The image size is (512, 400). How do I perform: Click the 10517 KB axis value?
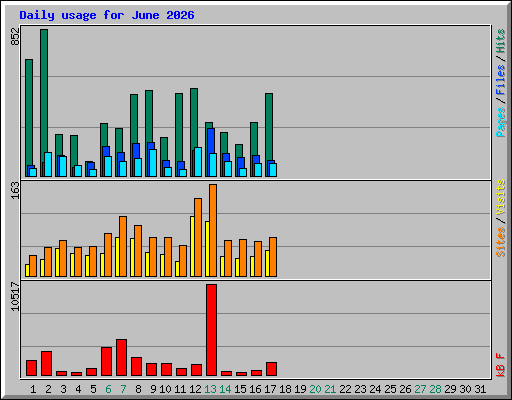click(x=15, y=297)
